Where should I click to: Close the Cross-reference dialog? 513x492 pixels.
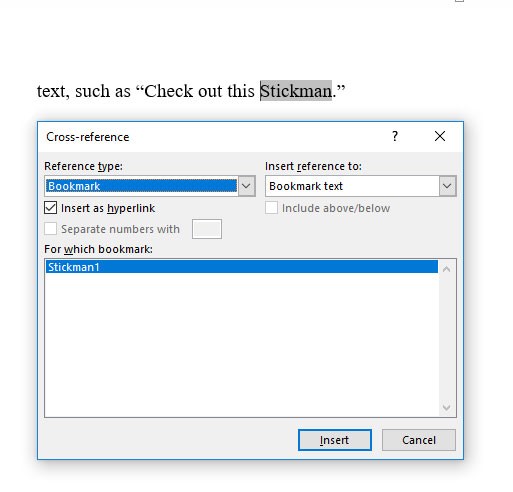tap(440, 136)
